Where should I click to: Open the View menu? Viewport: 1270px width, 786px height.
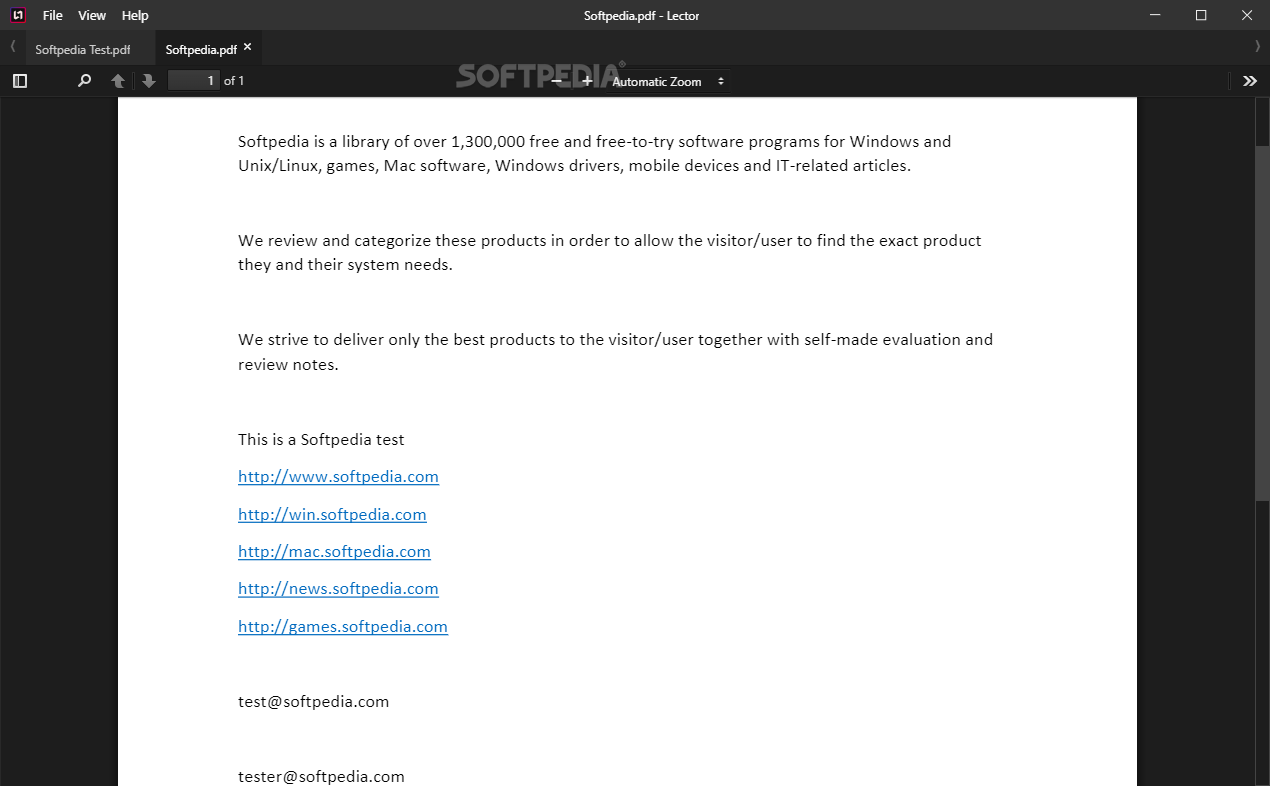(92, 15)
